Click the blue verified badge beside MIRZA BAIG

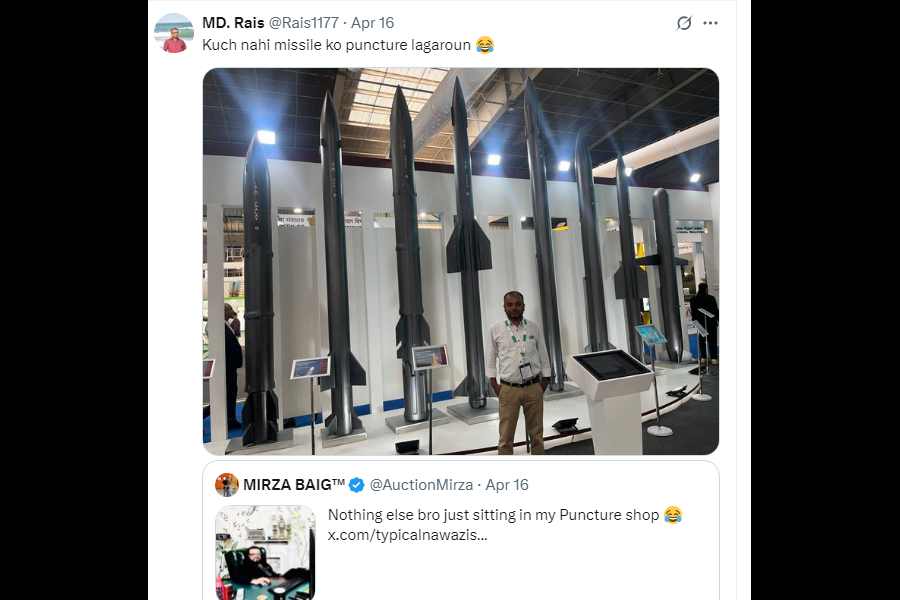[x=356, y=485]
